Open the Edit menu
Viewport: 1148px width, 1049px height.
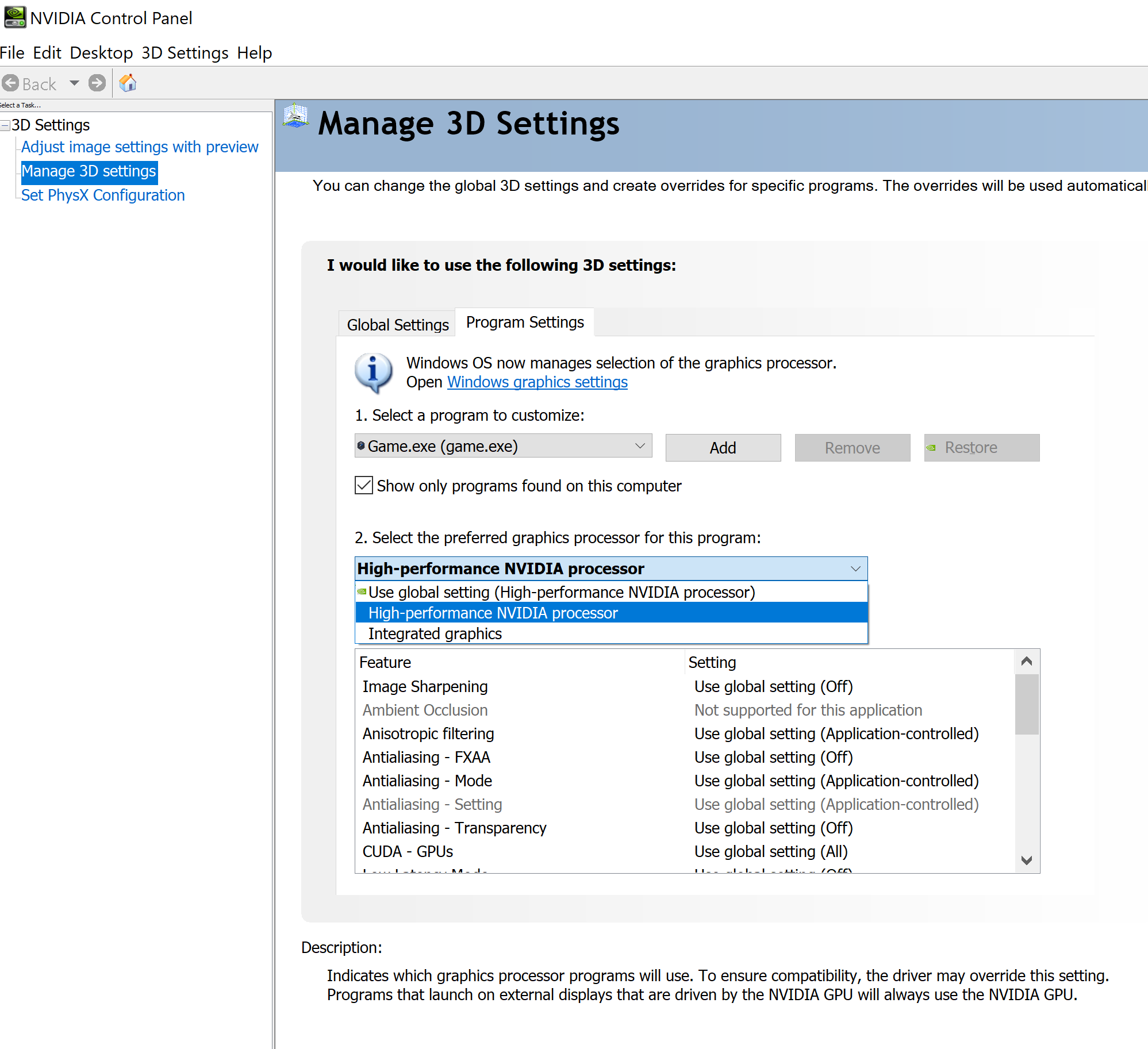(47, 53)
